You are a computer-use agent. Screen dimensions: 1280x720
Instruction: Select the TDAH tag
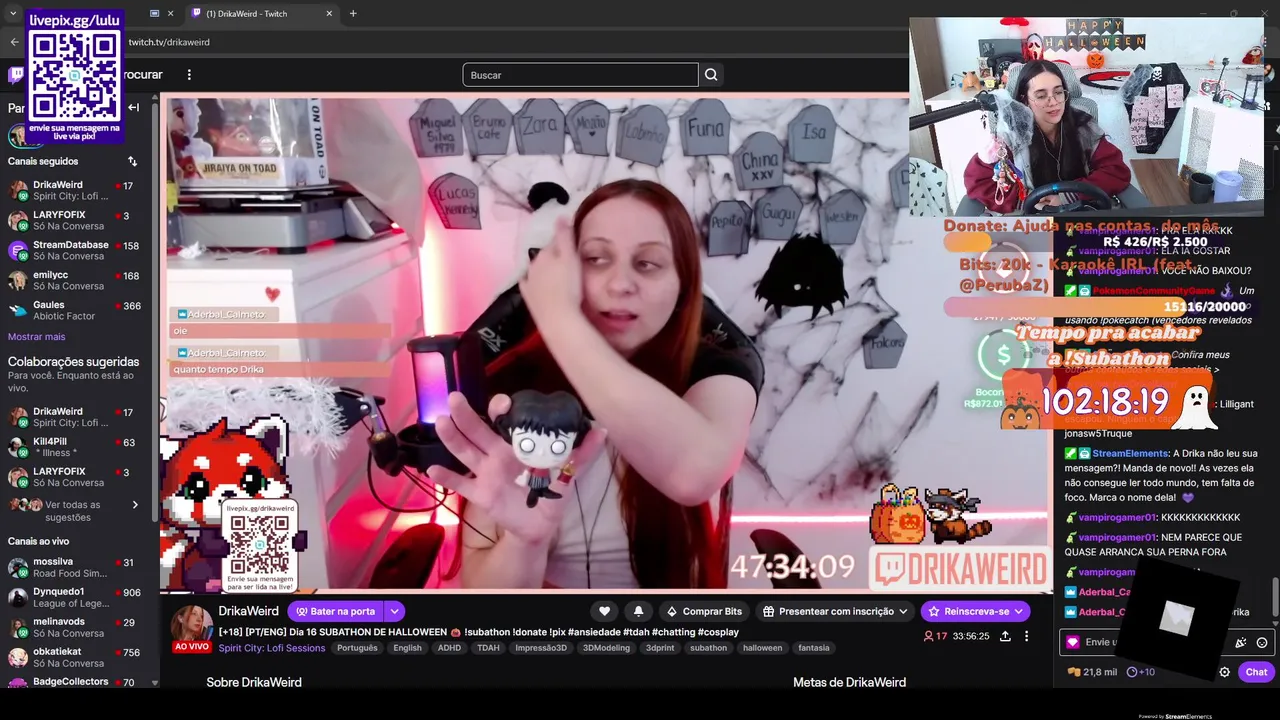tap(488, 648)
